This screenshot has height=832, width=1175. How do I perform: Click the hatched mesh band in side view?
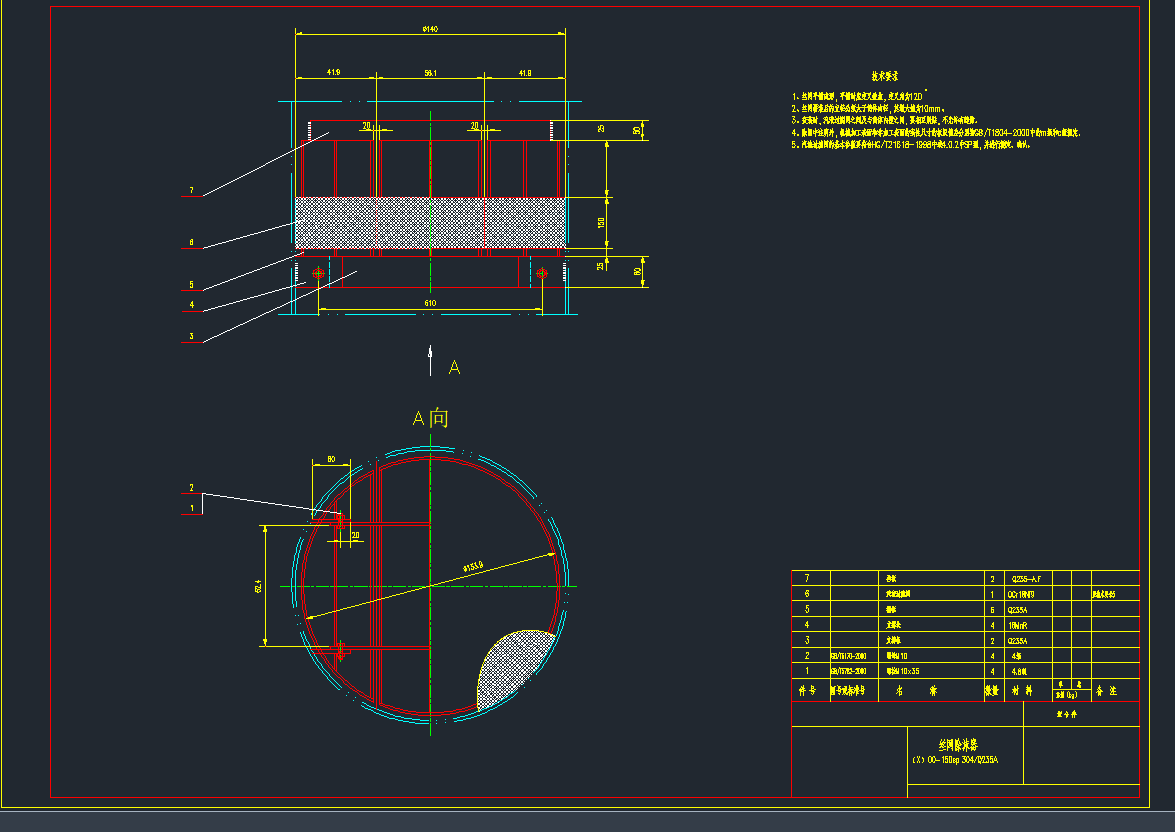pyautogui.click(x=430, y=222)
